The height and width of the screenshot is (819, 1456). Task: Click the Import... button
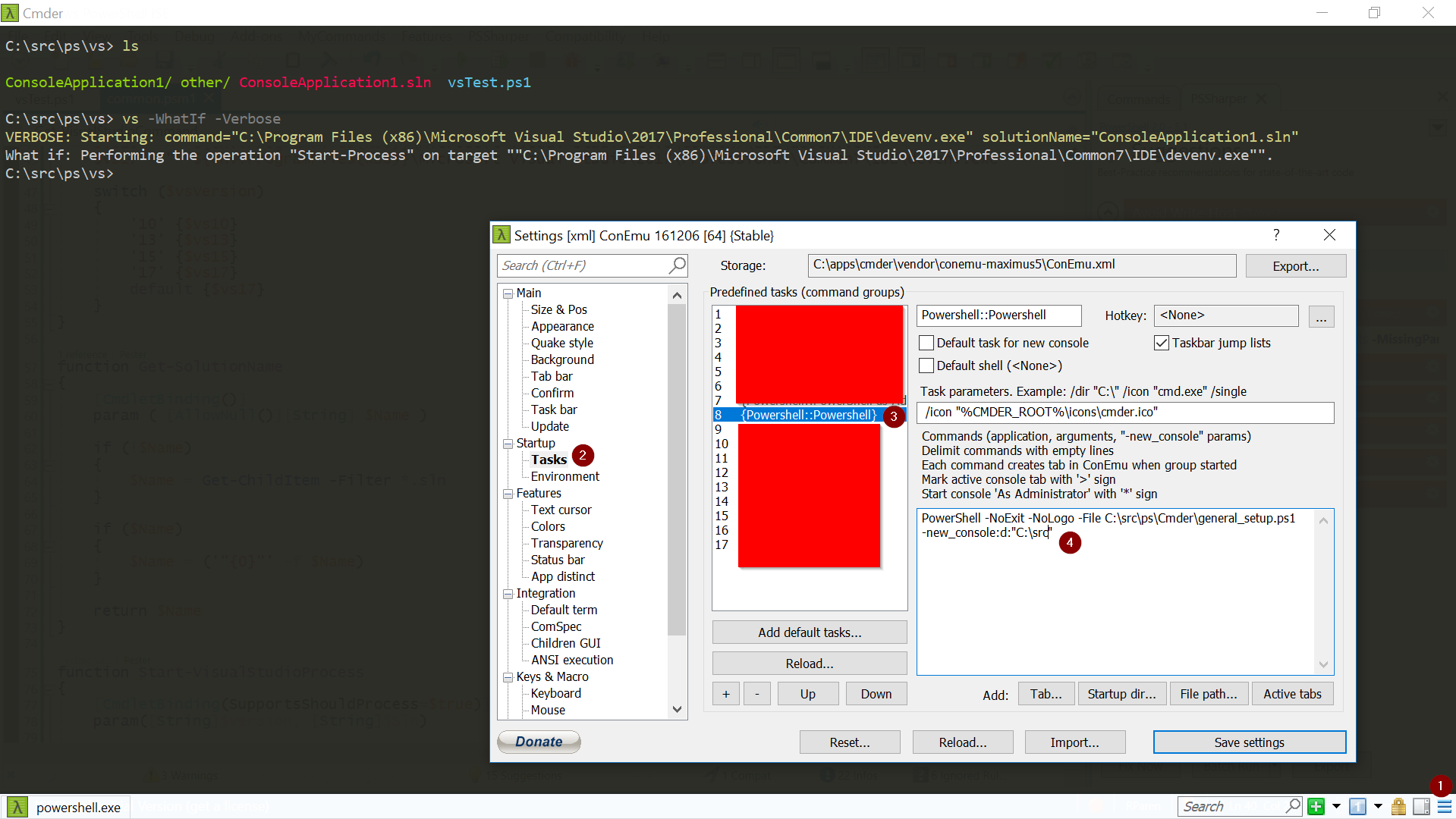tap(1074, 742)
